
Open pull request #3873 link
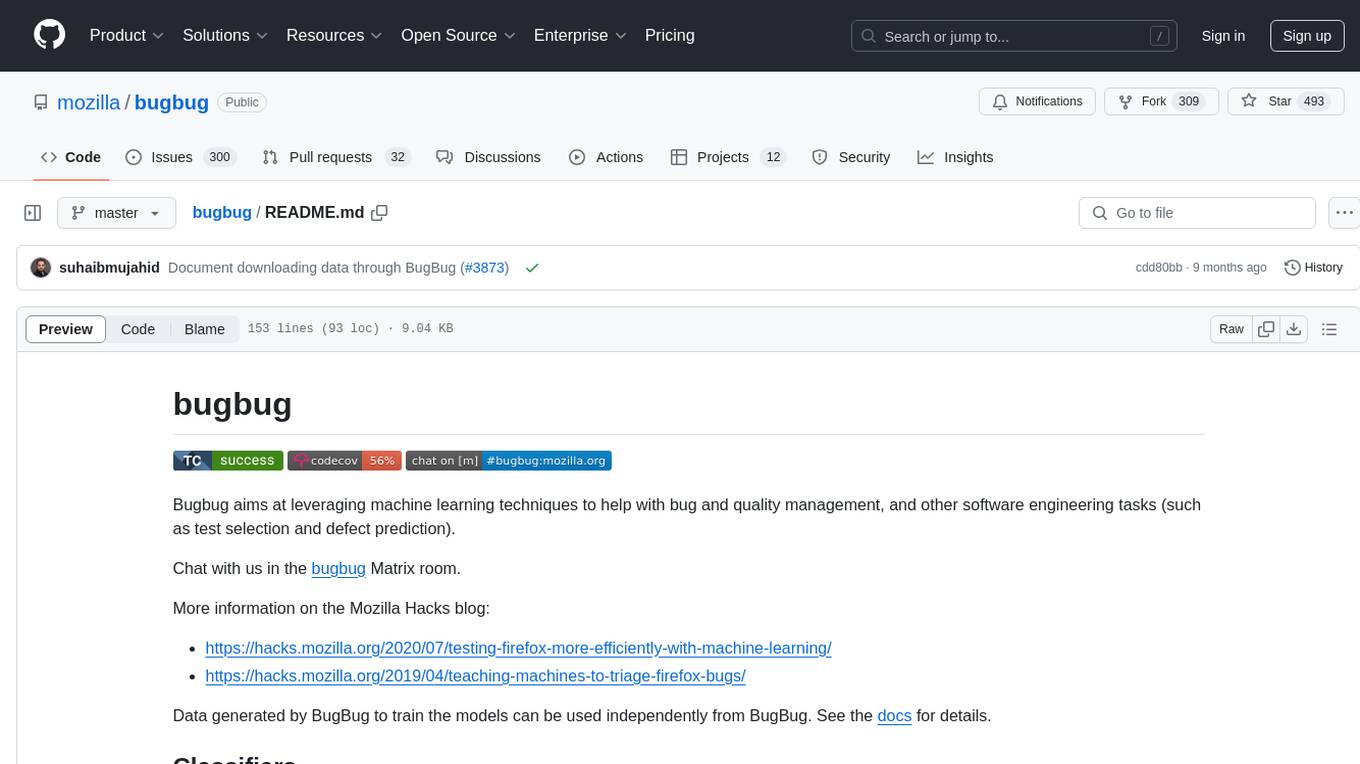pyautogui.click(x=484, y=268)
